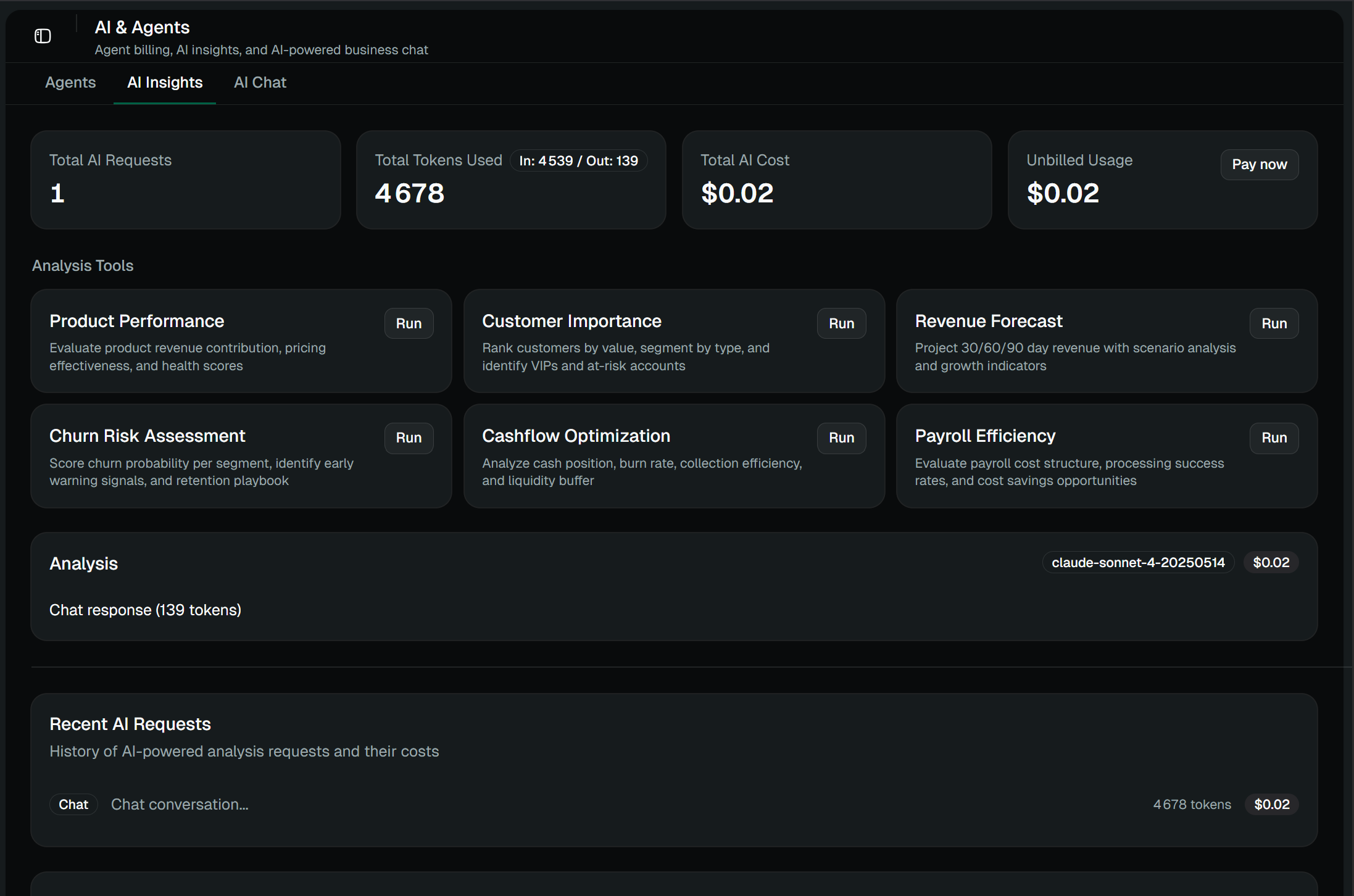Click the AI & Agents page title

[142, 27]
